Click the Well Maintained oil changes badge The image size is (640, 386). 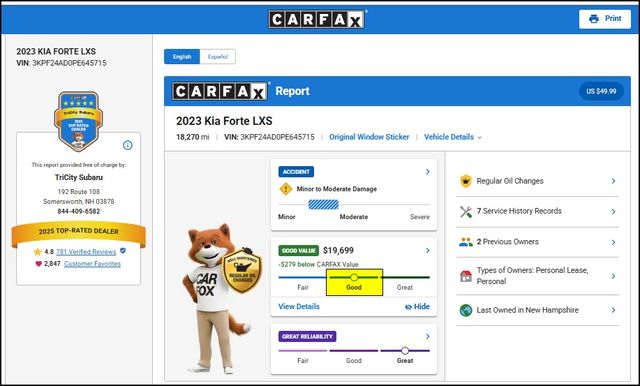(x=242, y=270)
